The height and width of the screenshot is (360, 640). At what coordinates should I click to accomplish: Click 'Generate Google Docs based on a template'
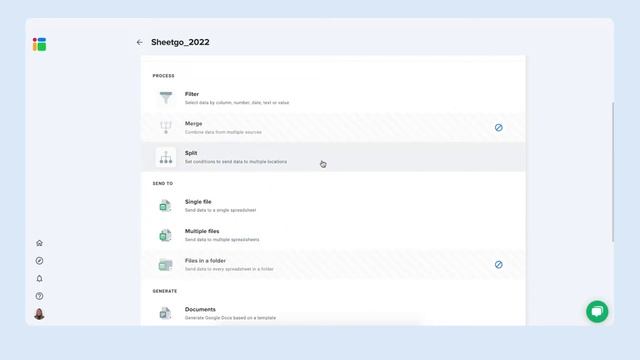230,318
